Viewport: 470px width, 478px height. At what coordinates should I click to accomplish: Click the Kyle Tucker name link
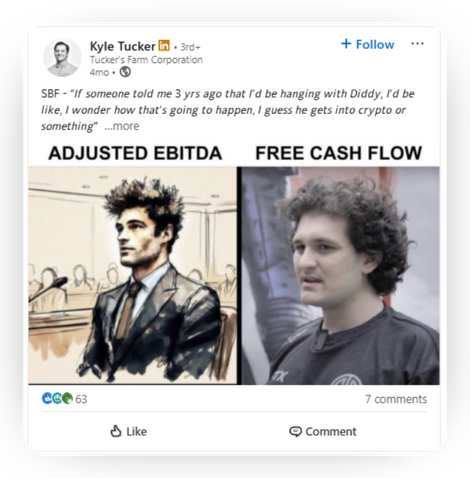tap(123, 46)
